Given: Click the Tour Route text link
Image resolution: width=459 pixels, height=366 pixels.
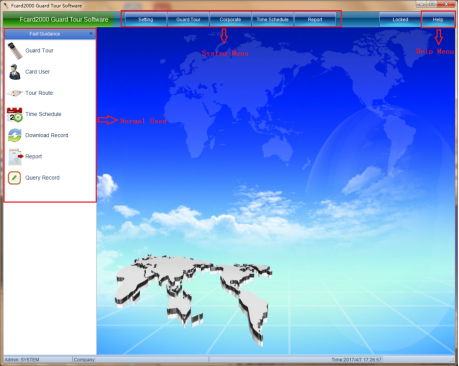Looking at the screenshot, I should click(x=39, y=93).
